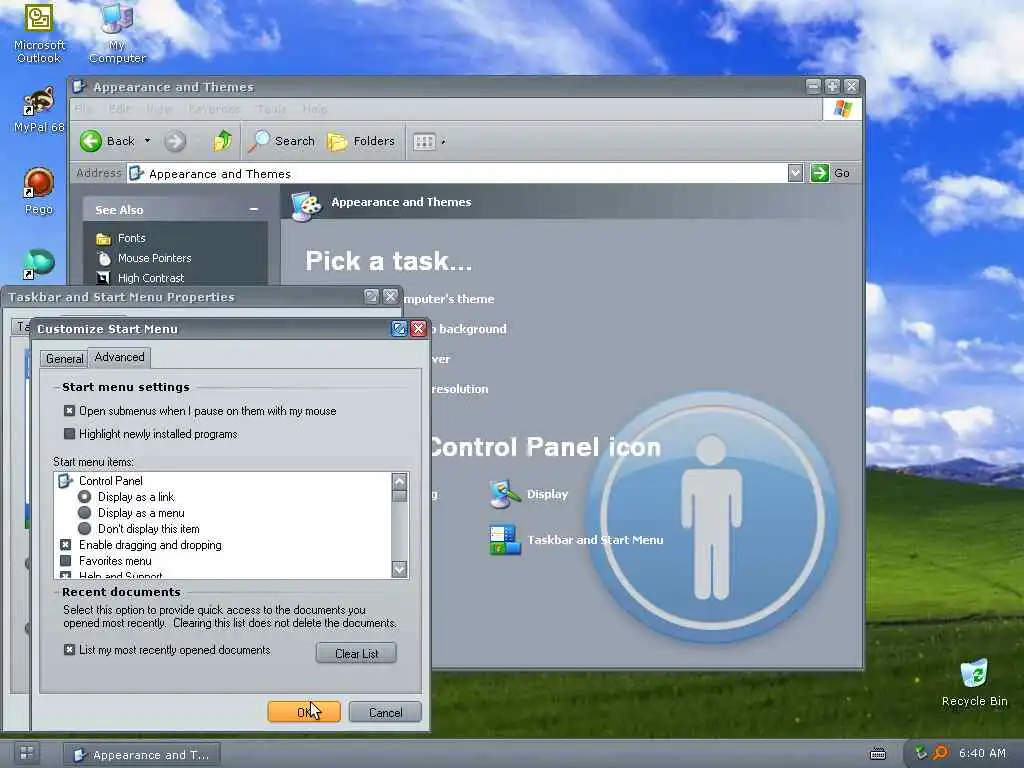
Task: Click scroll down arrow in Start menu items
Action: 400,569
